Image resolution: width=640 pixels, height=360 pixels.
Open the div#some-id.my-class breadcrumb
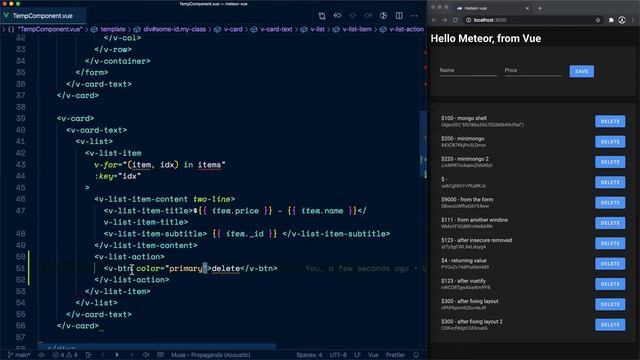[174, 29]
